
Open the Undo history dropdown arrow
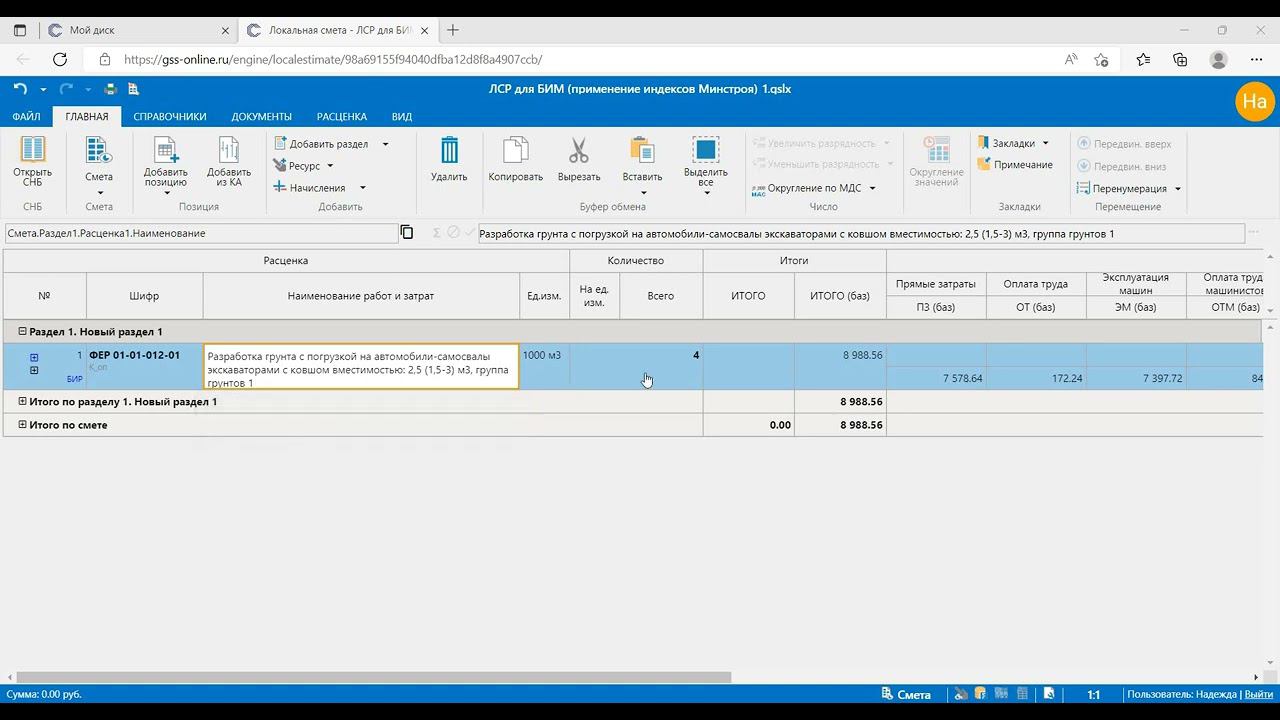[42, 89]
